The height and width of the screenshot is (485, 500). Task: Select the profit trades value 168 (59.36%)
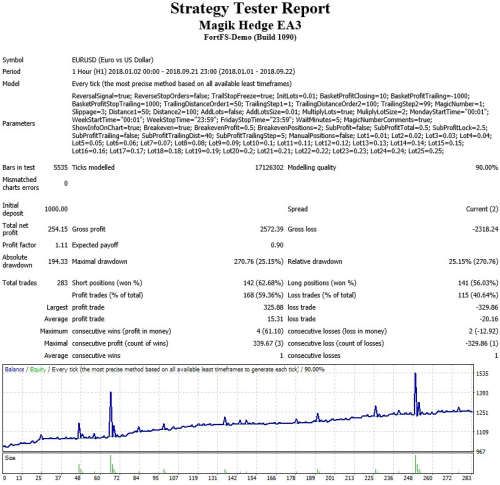[263, 295]
